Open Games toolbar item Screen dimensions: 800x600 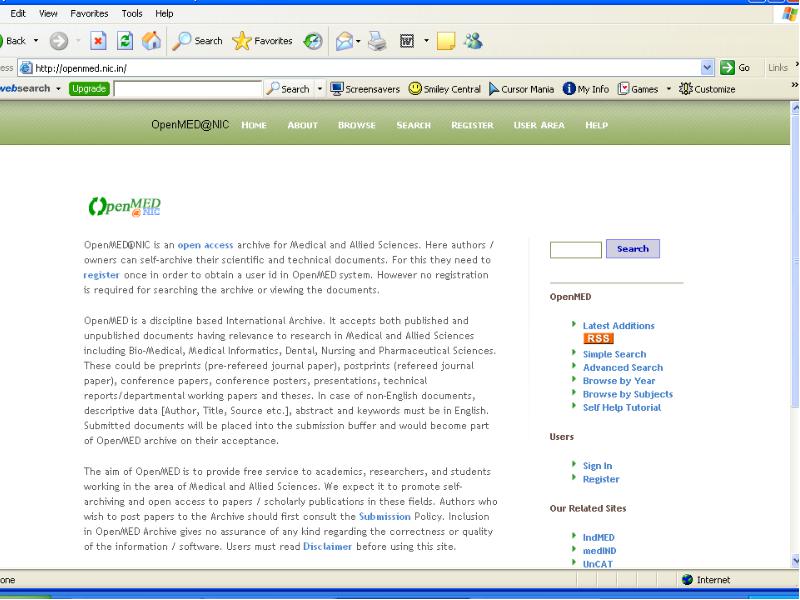tap(638, 89)
